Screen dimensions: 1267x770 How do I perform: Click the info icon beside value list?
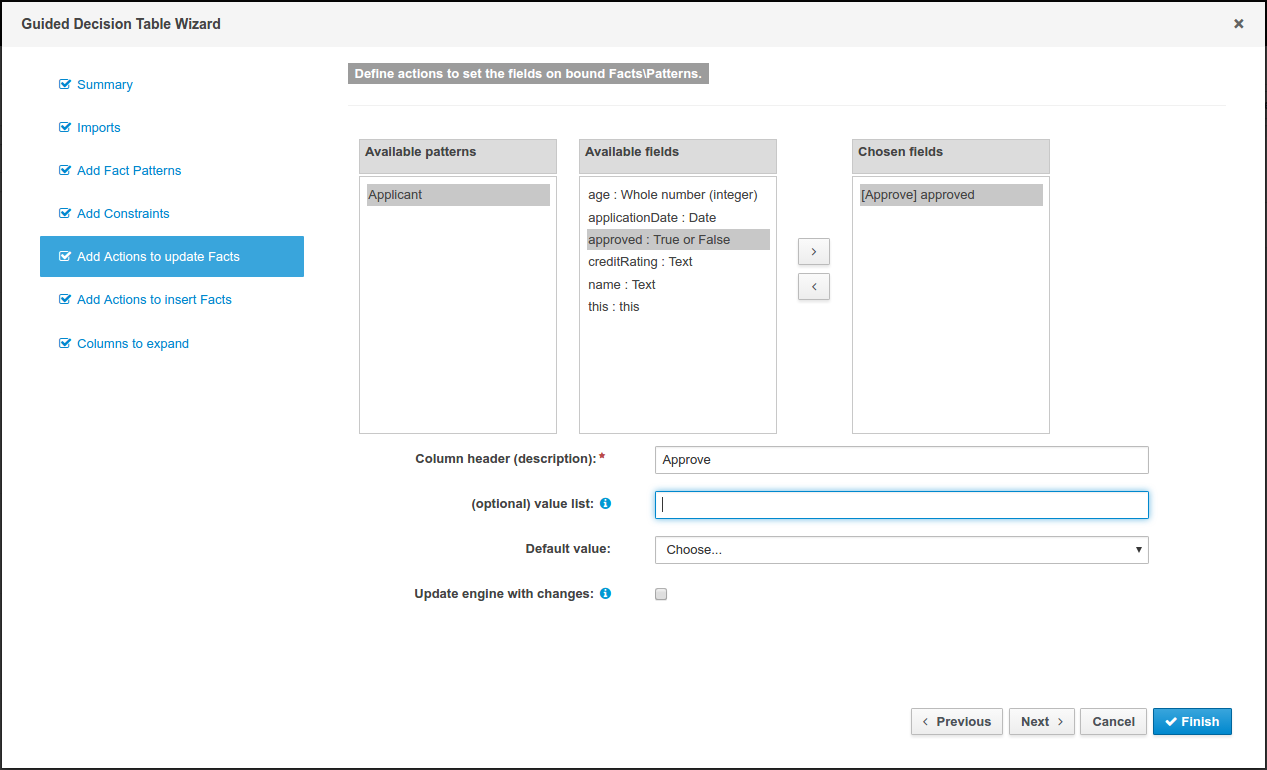pos(605,504)
